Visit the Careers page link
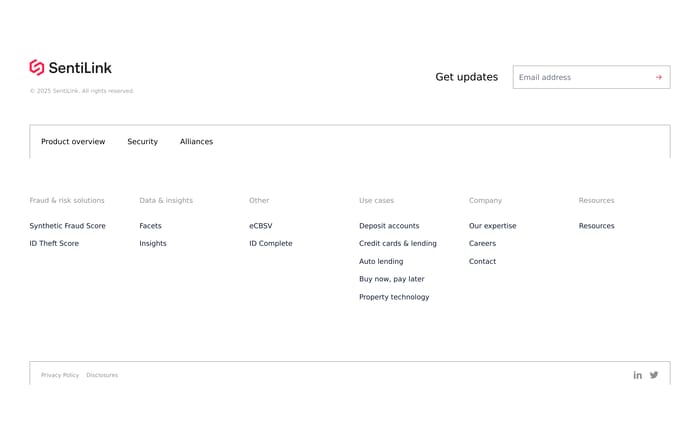This screenshot has height=444, width=700. pyautogui.click(x=482, y=244)
